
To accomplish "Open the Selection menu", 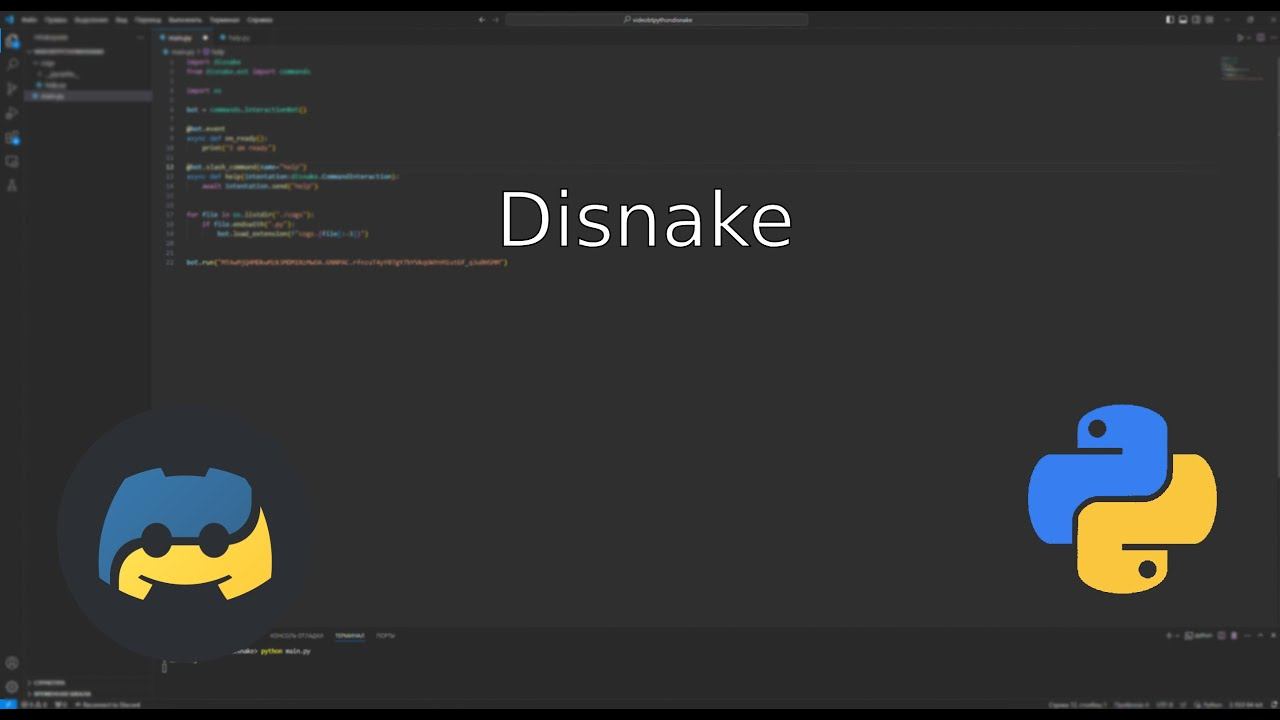I will point(91,20).
